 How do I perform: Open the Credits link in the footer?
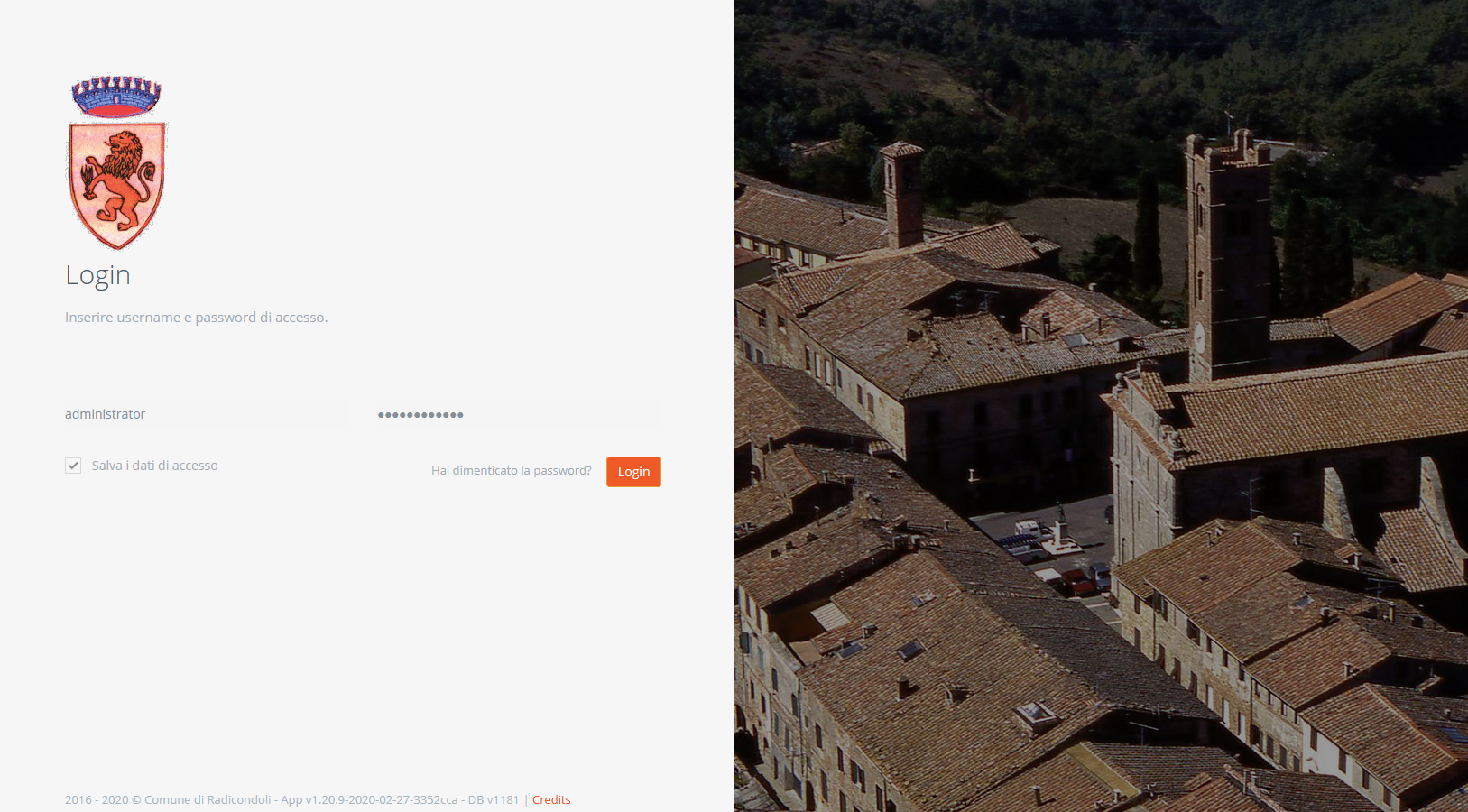(x=551, y=800)
